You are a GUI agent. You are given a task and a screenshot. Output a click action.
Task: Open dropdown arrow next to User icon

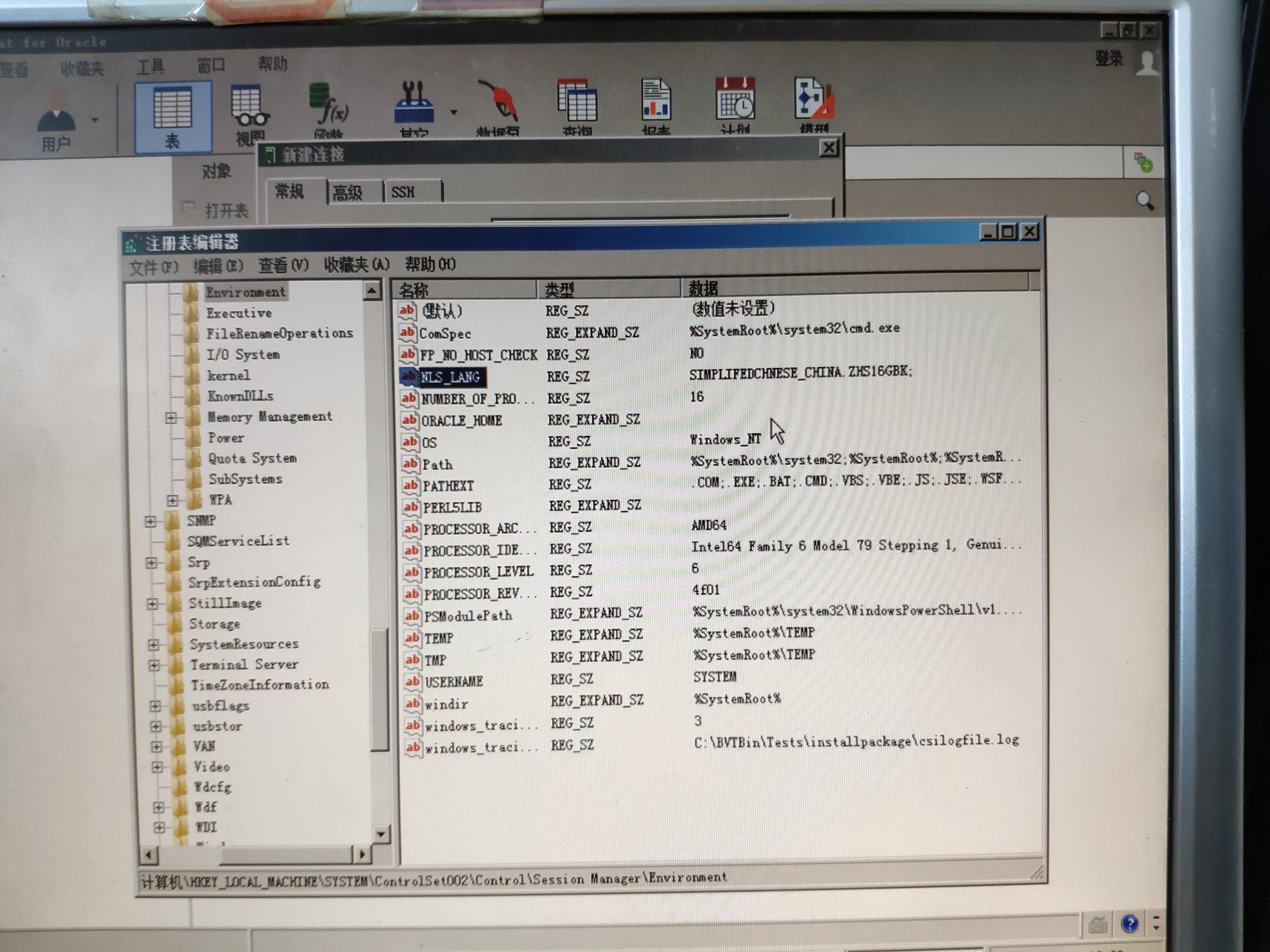coord(95,120)
